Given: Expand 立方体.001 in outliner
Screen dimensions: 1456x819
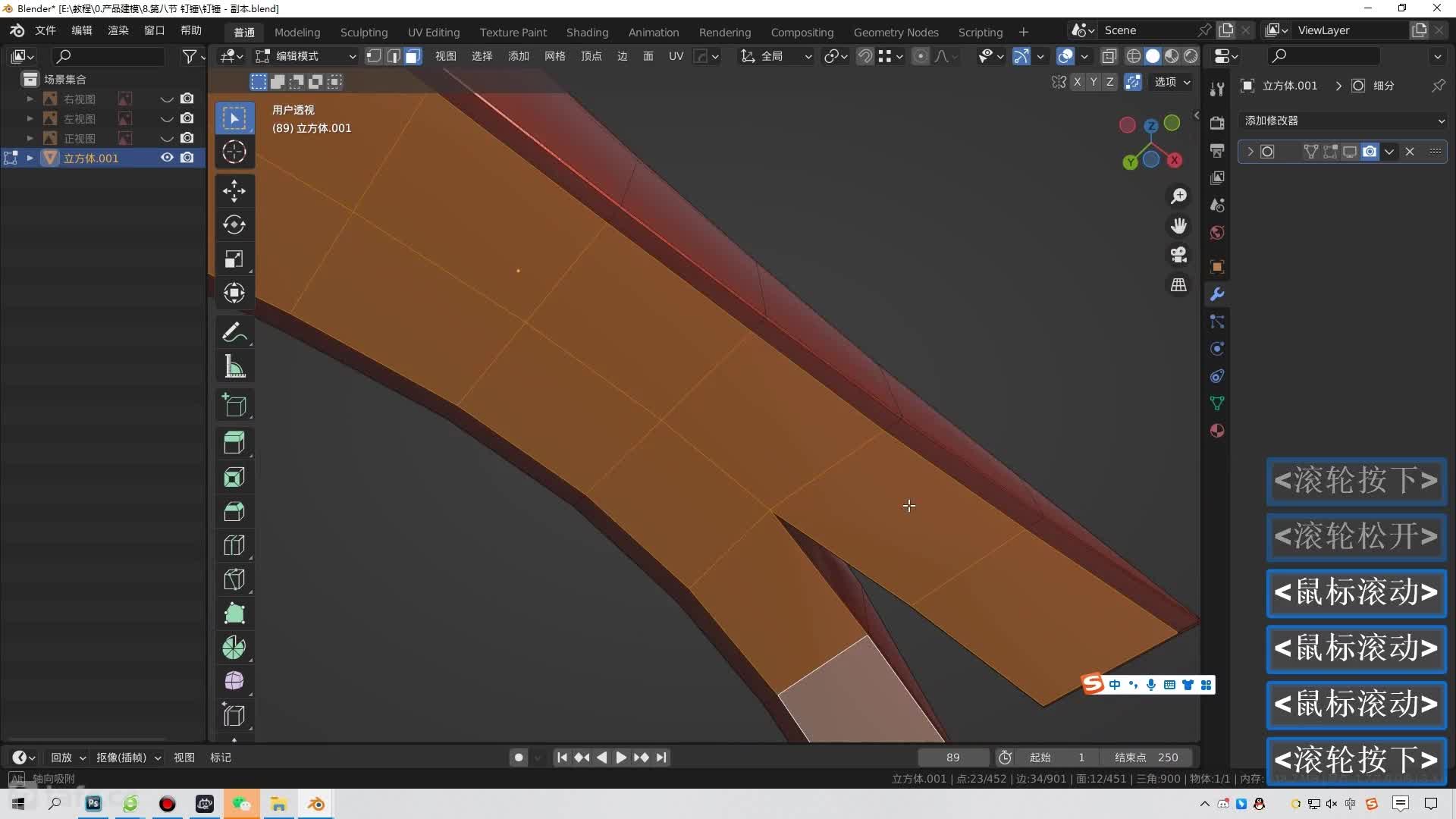Looking at the screenshot, I should [30, 158].
